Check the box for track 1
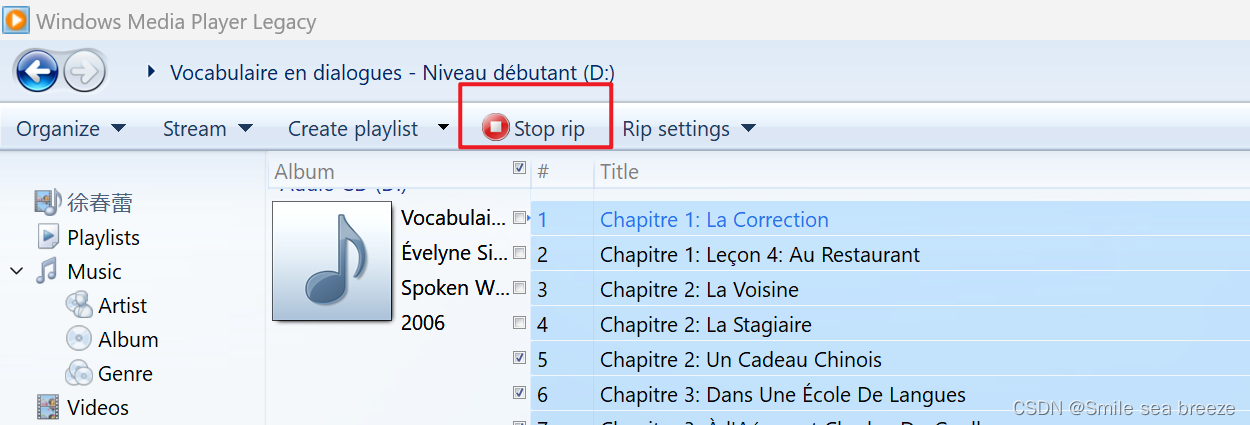1250x425 pixels. [x=519, y=217]
